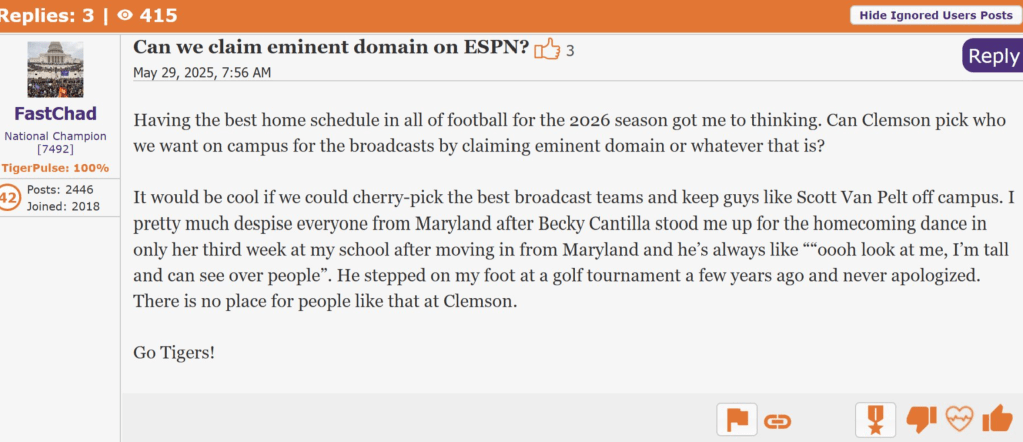
Task: Flag this post using the flag icon
Action: tap(737, 420)
